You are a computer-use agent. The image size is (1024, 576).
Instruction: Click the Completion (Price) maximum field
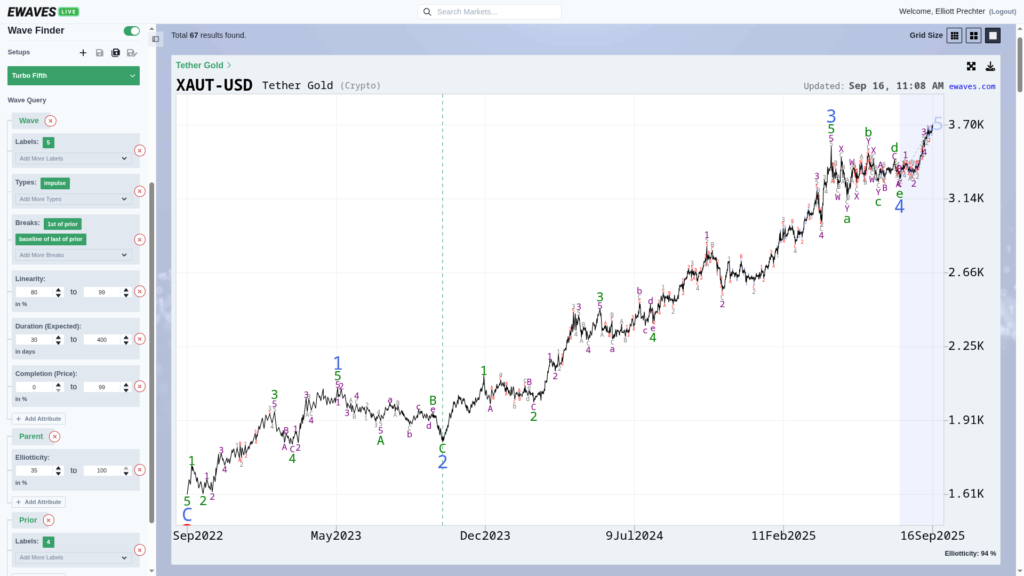coord(102,387)
